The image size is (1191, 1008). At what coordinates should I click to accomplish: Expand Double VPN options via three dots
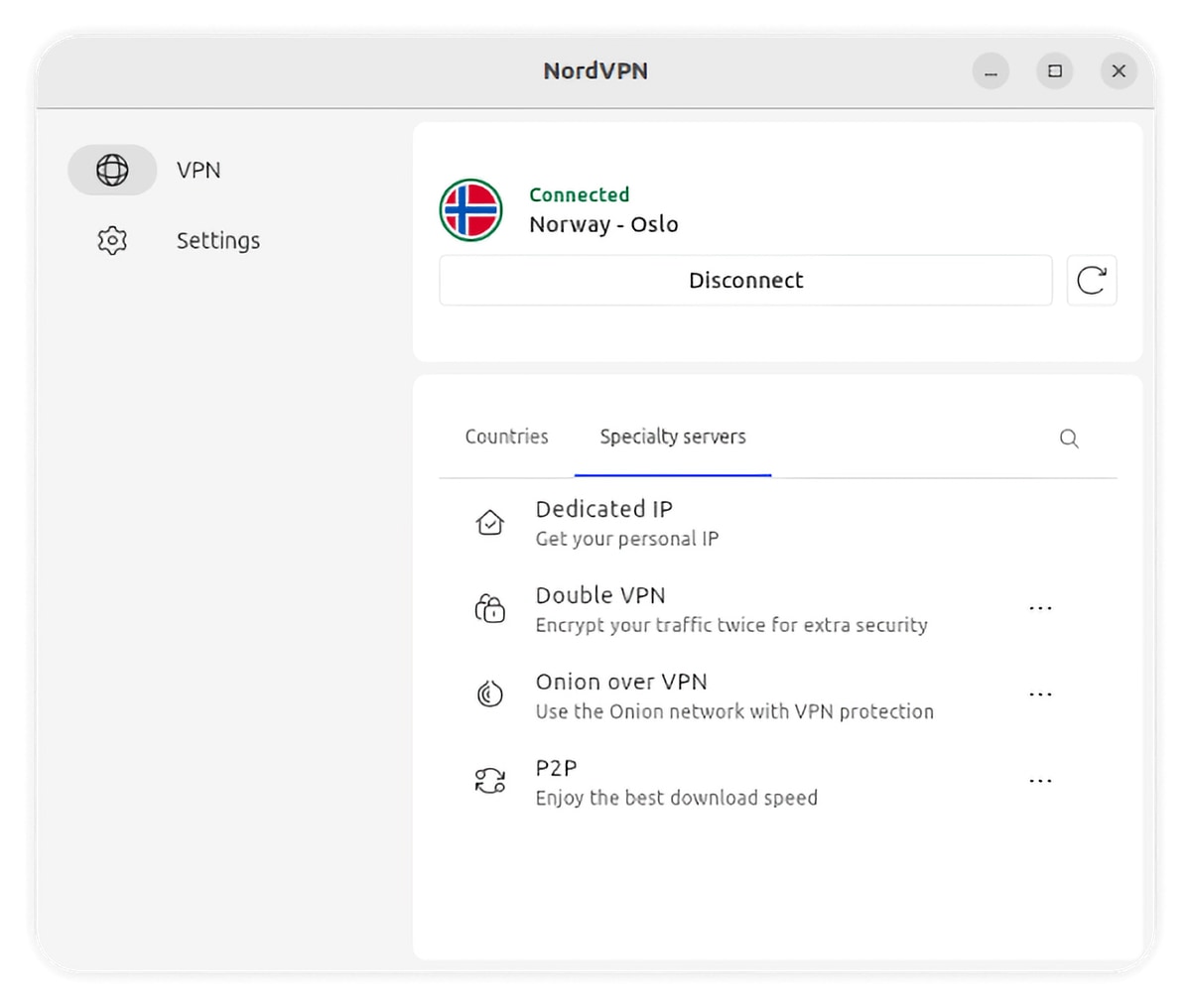[1040, 608]
